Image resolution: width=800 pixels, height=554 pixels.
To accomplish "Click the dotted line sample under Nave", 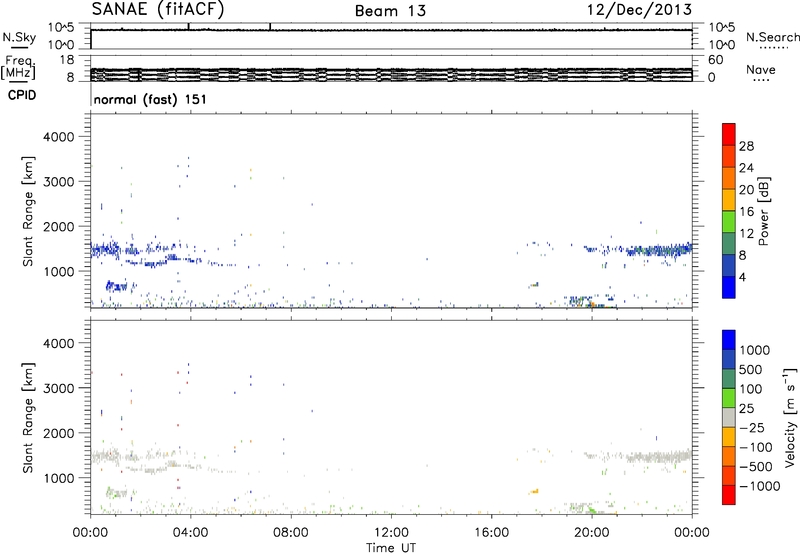I will point(761,80).
